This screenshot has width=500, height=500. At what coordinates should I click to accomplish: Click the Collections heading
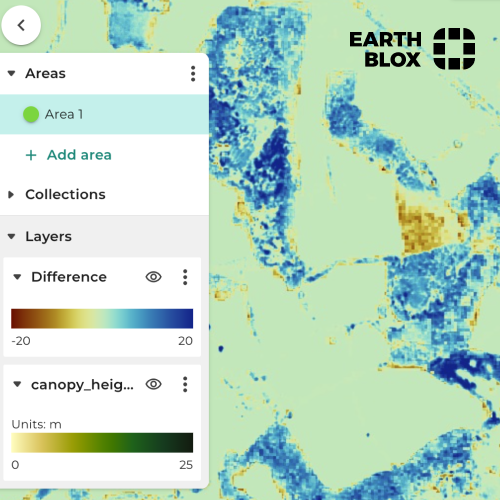coord(65,194)
